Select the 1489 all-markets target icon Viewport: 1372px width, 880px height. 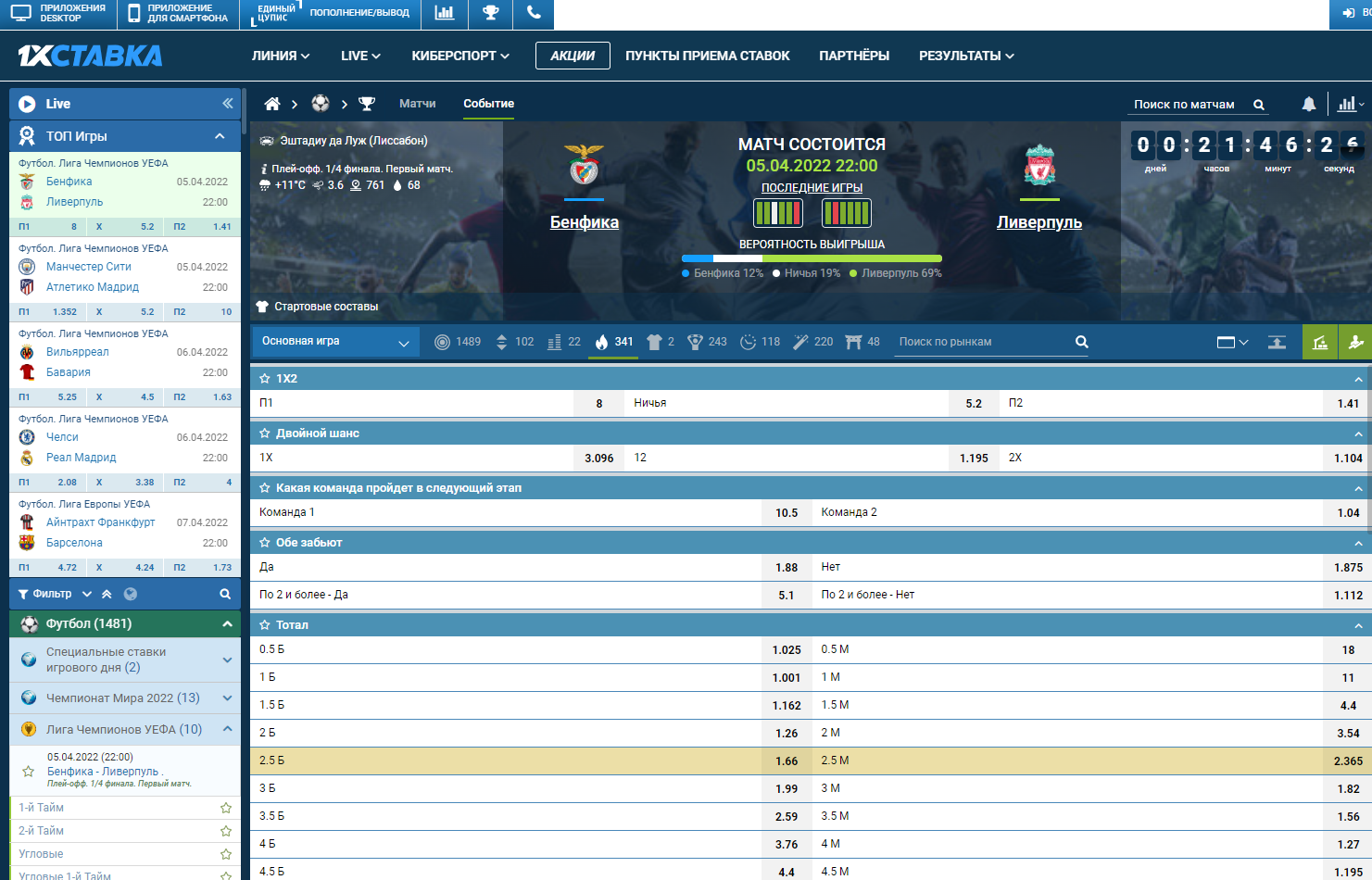pos(443,342)
